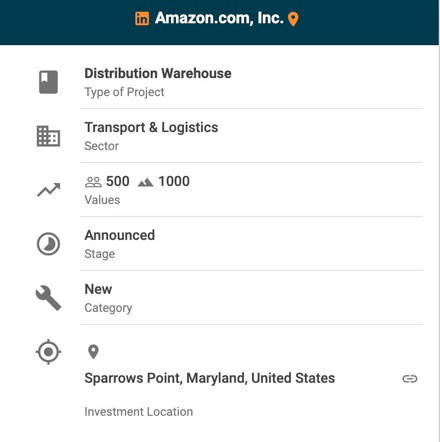Image resolution: width=440 pixels, height=442 pixels.
Task: Open the chain link icon beside Sparrows Point
Action: 410,379
